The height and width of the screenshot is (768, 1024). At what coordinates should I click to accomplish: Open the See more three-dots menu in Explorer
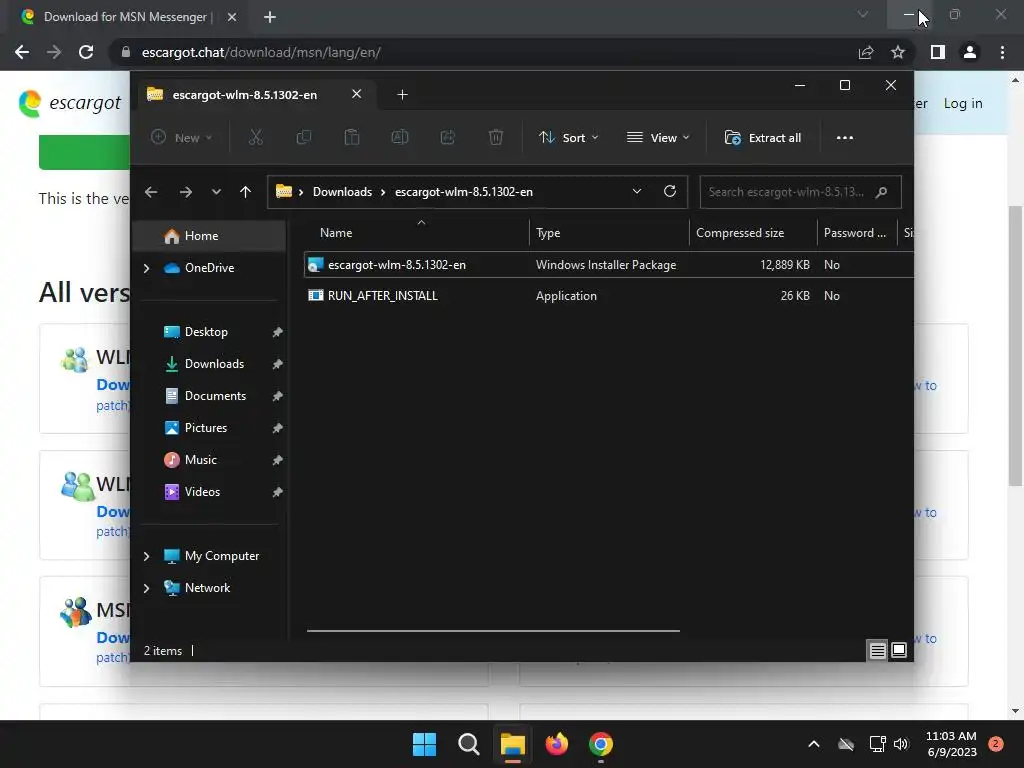click(844, 138)
